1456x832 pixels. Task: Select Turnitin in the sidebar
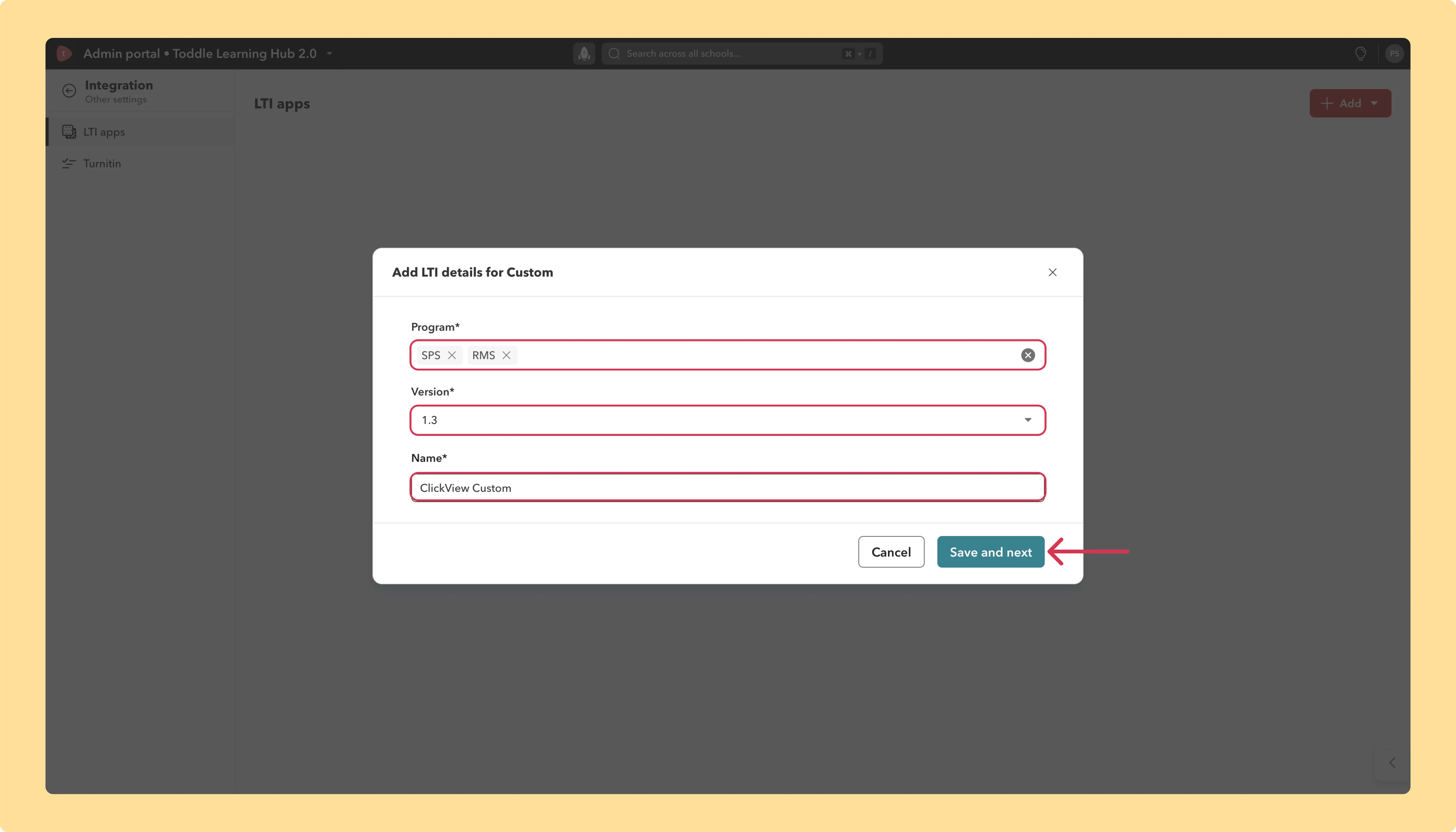(141, 163)
